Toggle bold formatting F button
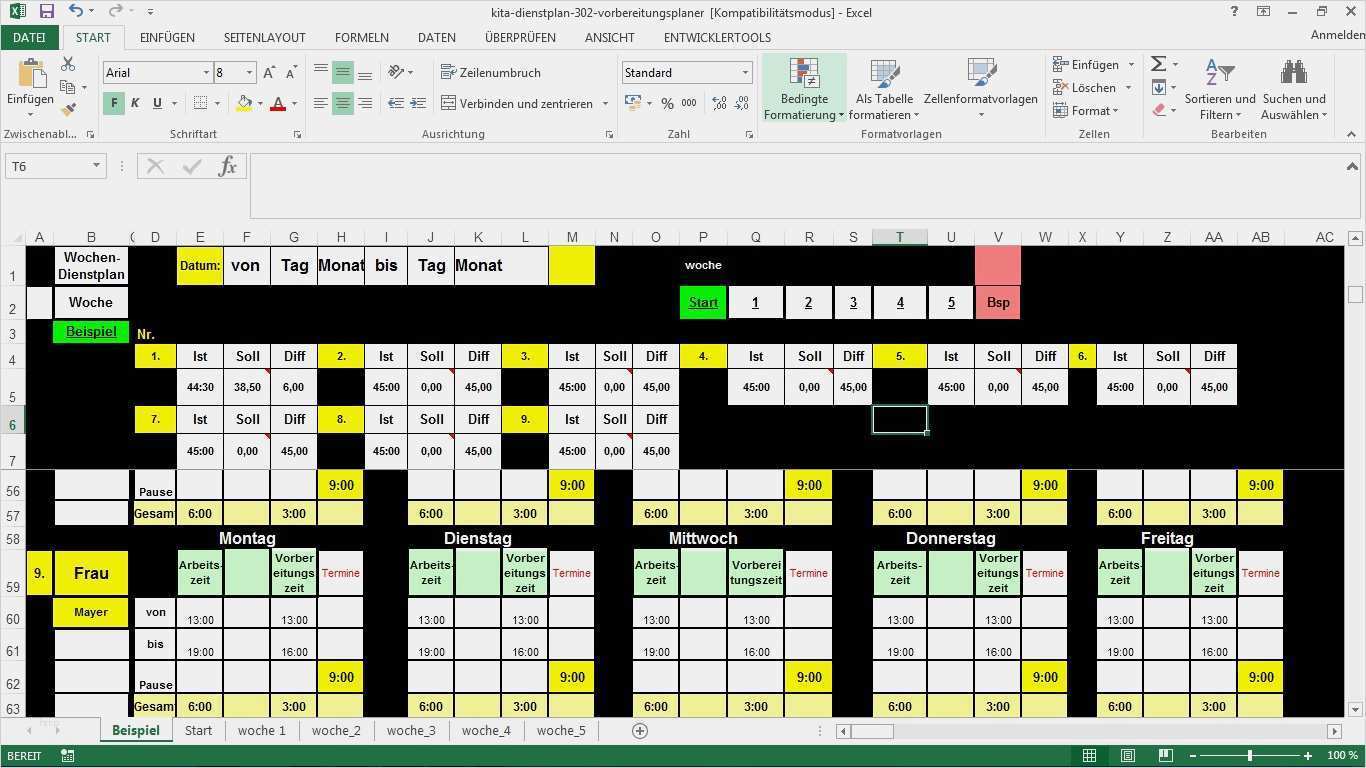Viewport: 1366px width, 768px height. 114,103
